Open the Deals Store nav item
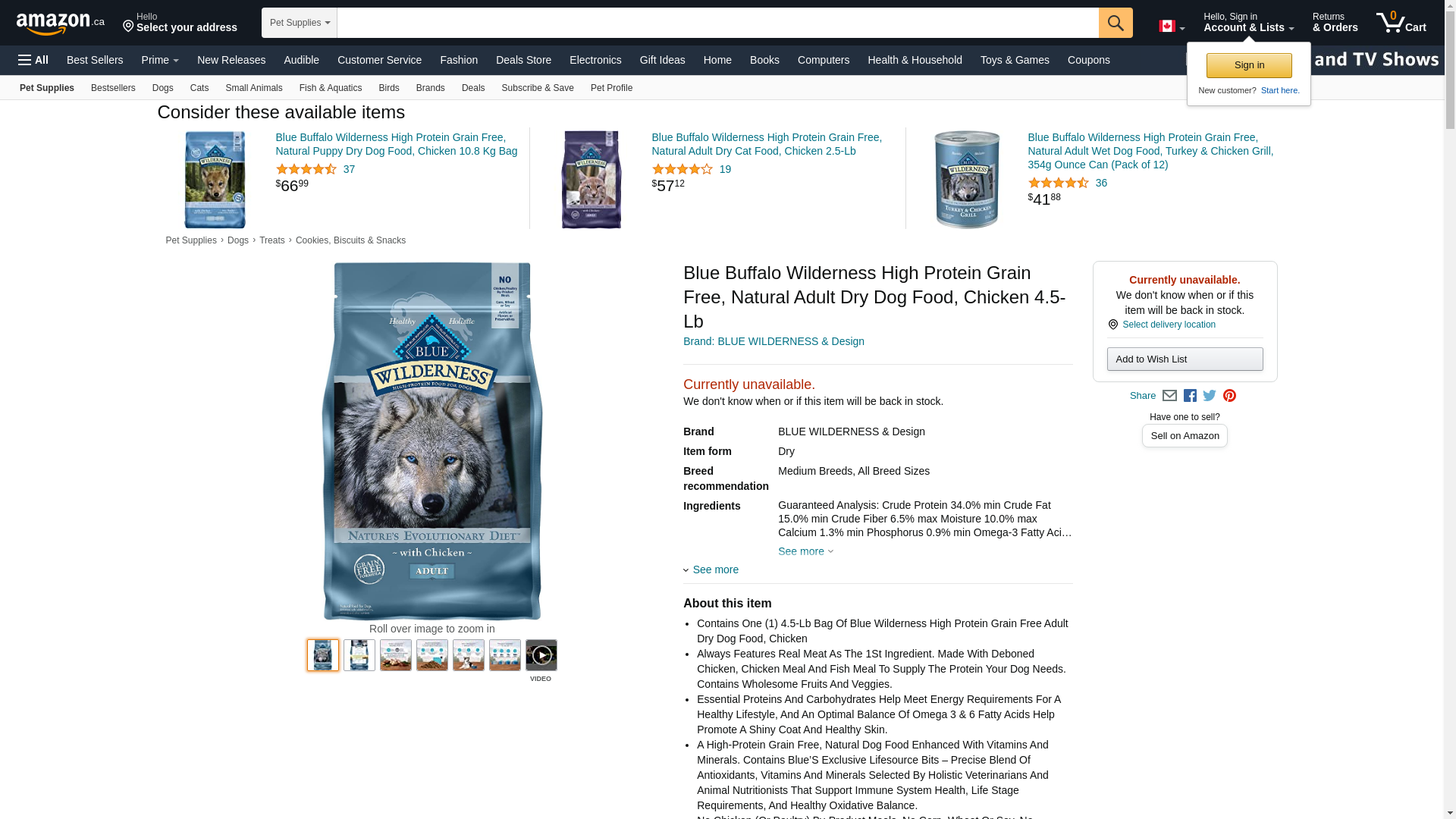The height and width of the screenshot is (819, 1456). click(x=523, y=60)
